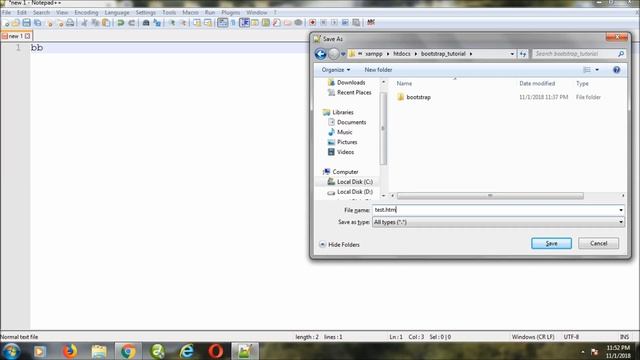The width and height of the screenshot is (640, 360).
Task: Click the New folder button
Action: point(378,70)
